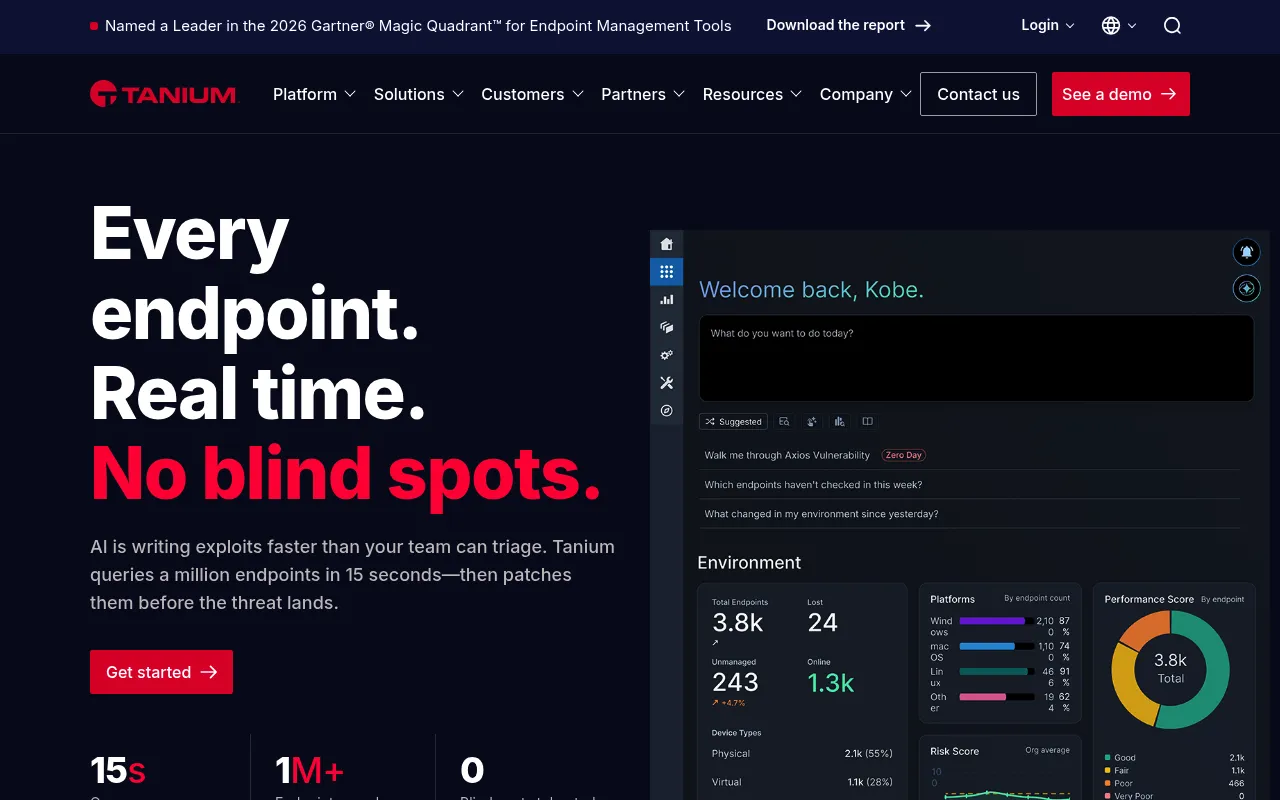Select the Suggested prompts chip

click(x=733, y=422)
